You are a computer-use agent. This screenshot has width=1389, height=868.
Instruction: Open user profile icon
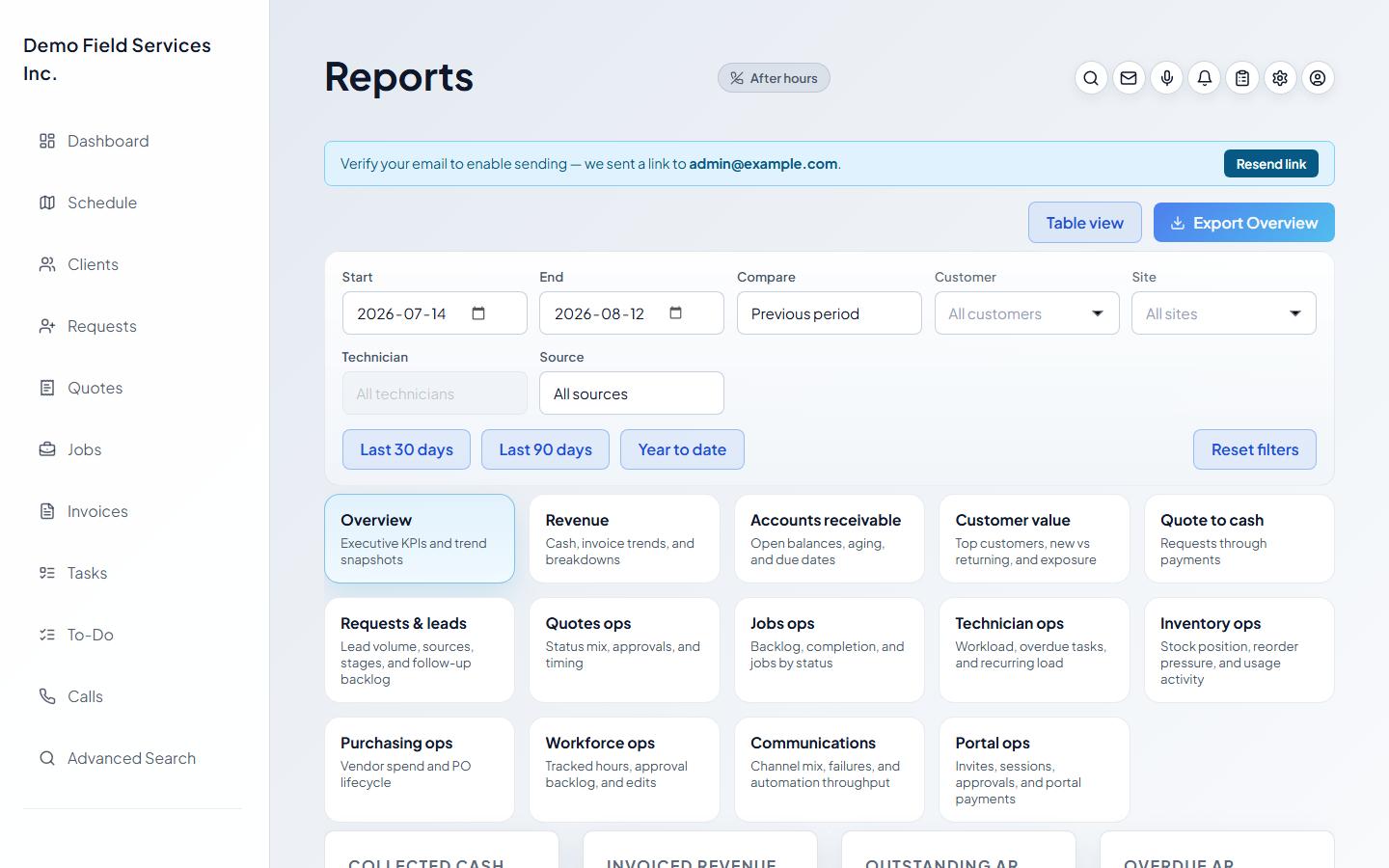click(1318, 78)
